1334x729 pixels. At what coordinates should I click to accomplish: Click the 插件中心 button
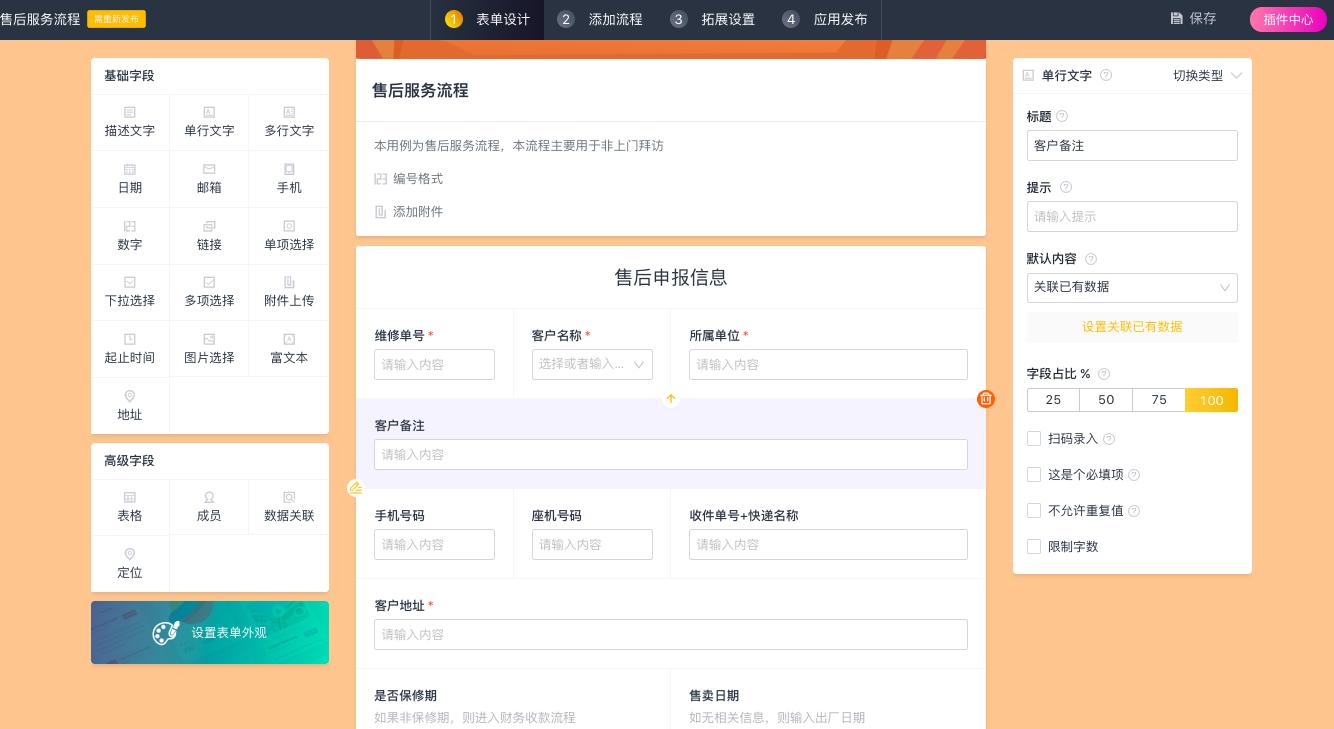pyautogui.click(x=1287, y=19)
